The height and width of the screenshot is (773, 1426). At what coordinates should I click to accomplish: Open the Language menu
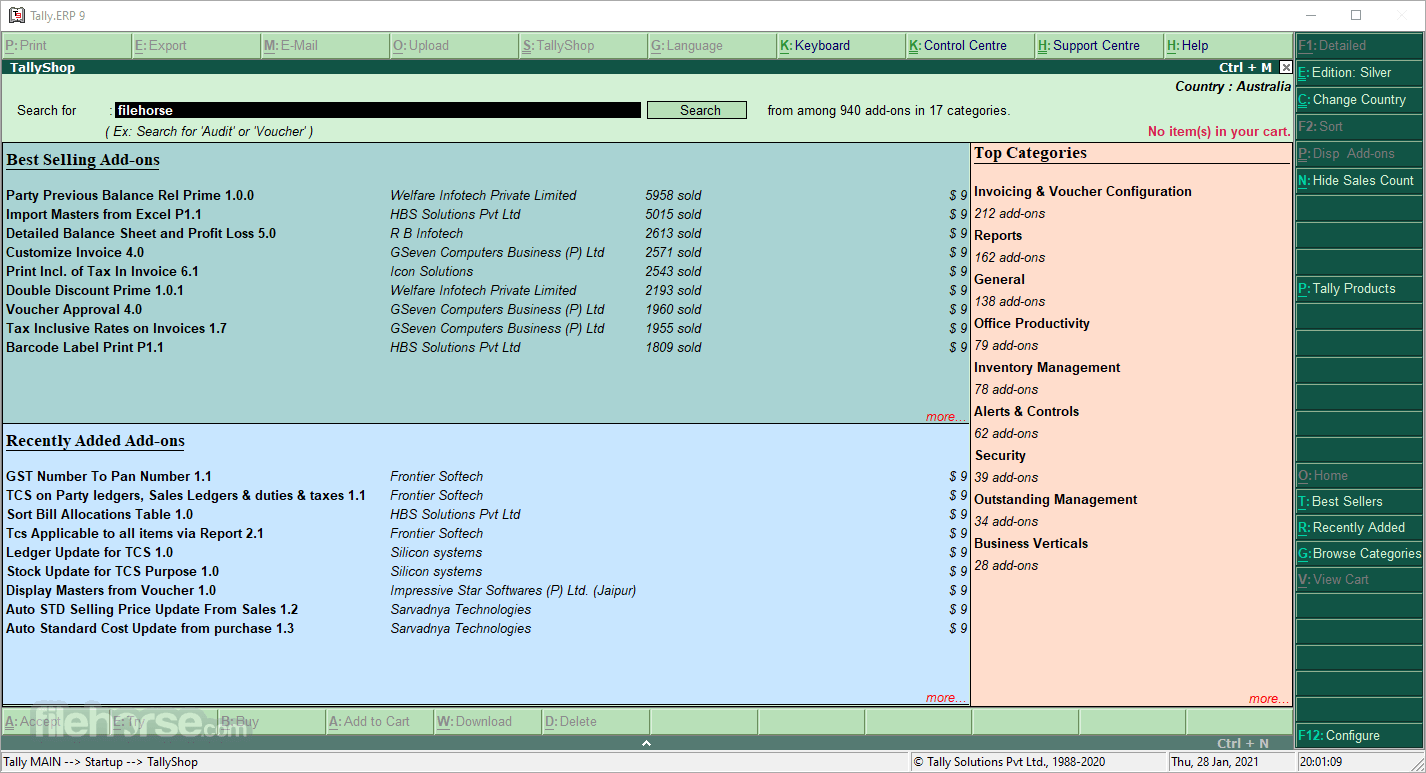712,45
